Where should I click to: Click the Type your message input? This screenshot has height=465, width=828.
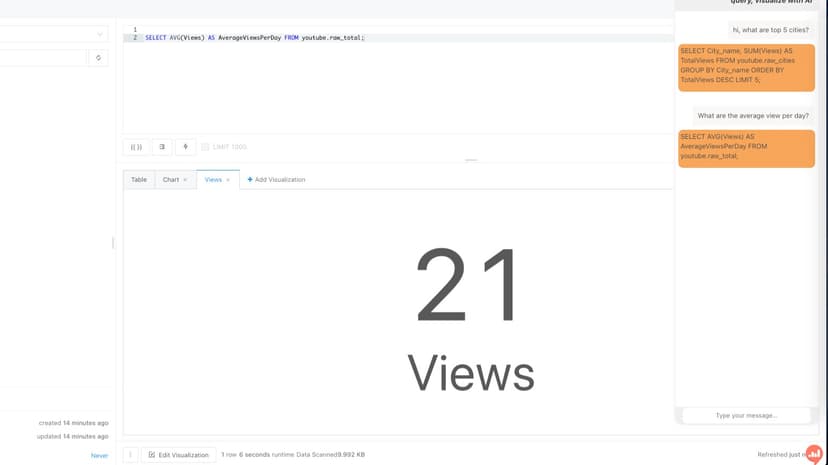click(746, 415)
